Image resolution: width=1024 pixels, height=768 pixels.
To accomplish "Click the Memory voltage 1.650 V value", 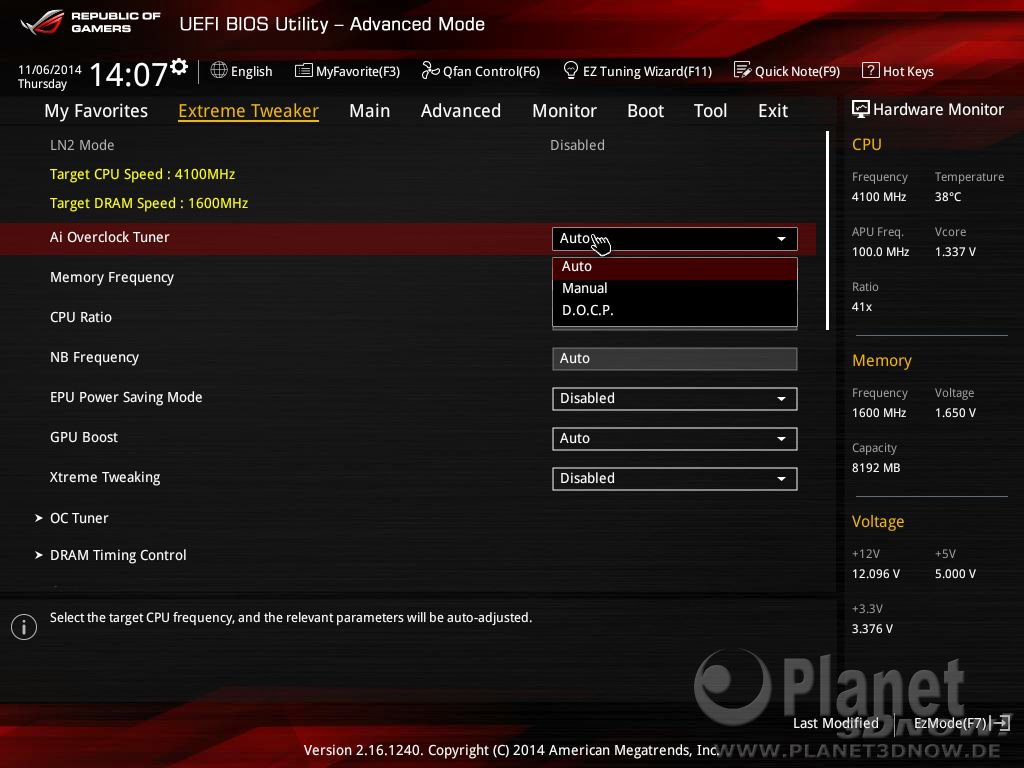I will point(955,413).
